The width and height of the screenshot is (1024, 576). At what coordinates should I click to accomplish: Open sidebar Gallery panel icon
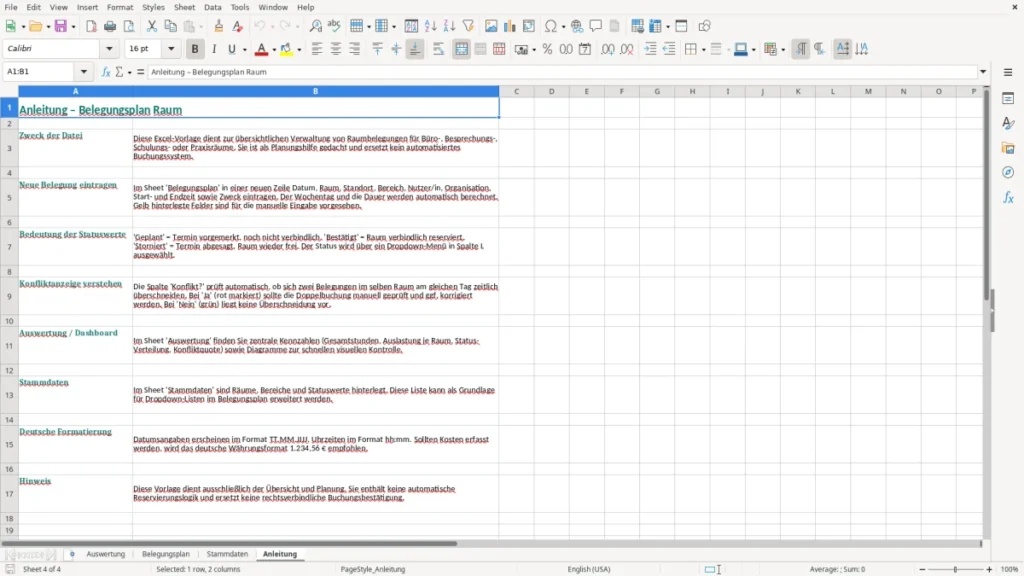coord(1008,148)
